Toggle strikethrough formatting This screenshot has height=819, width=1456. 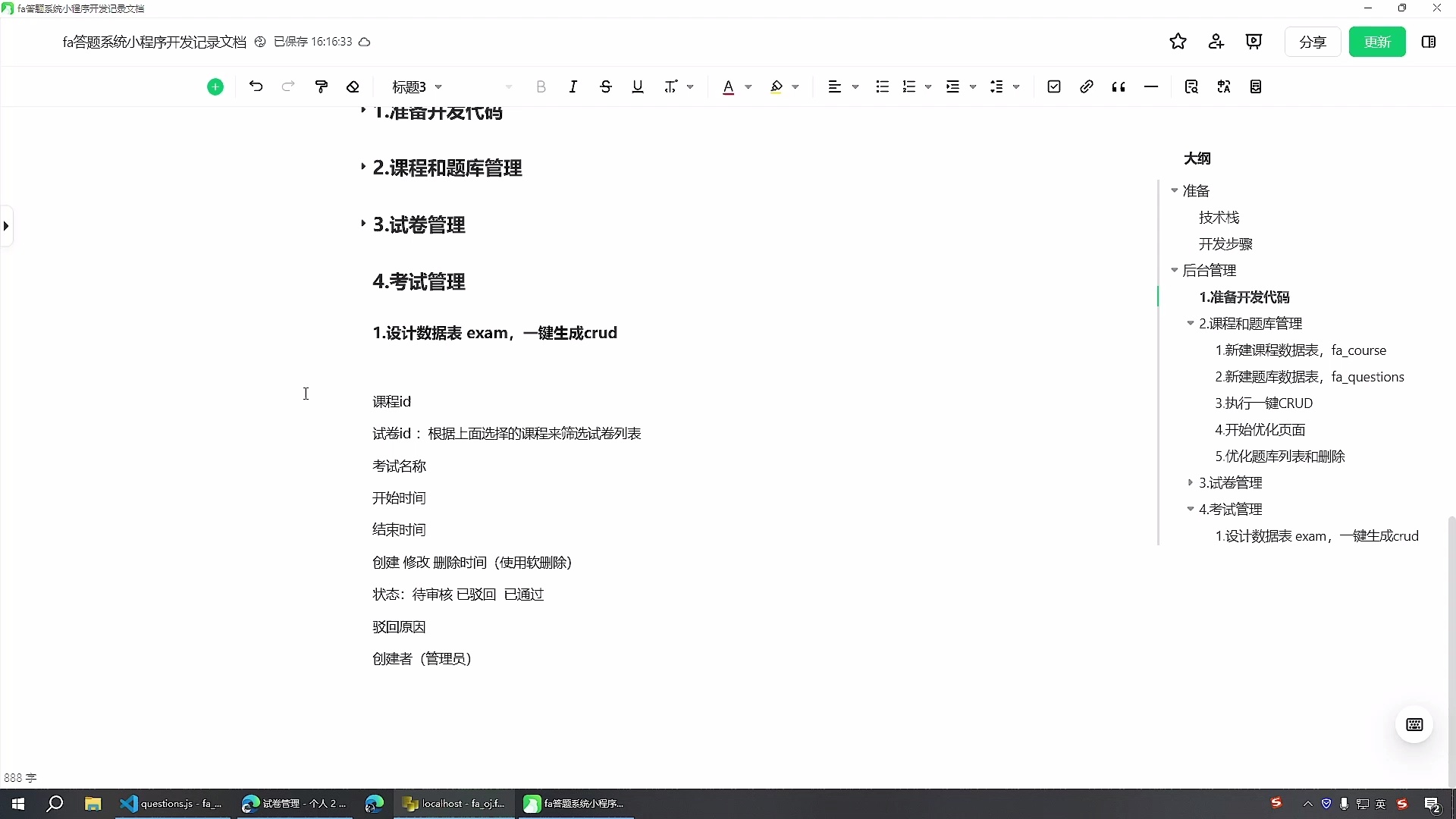pos(605,86)
